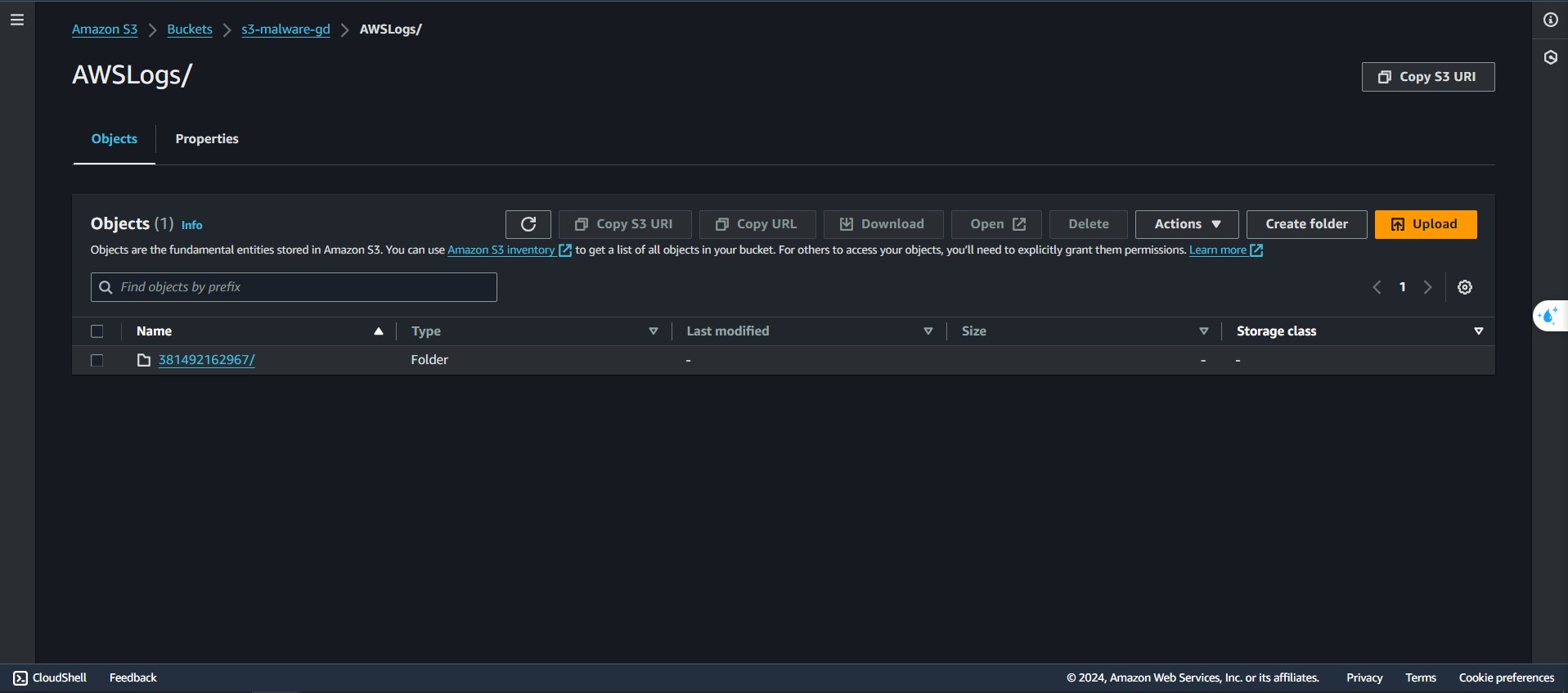Open CloudShell from the footer
1568x693 pixels.
(x=50, y=677)
